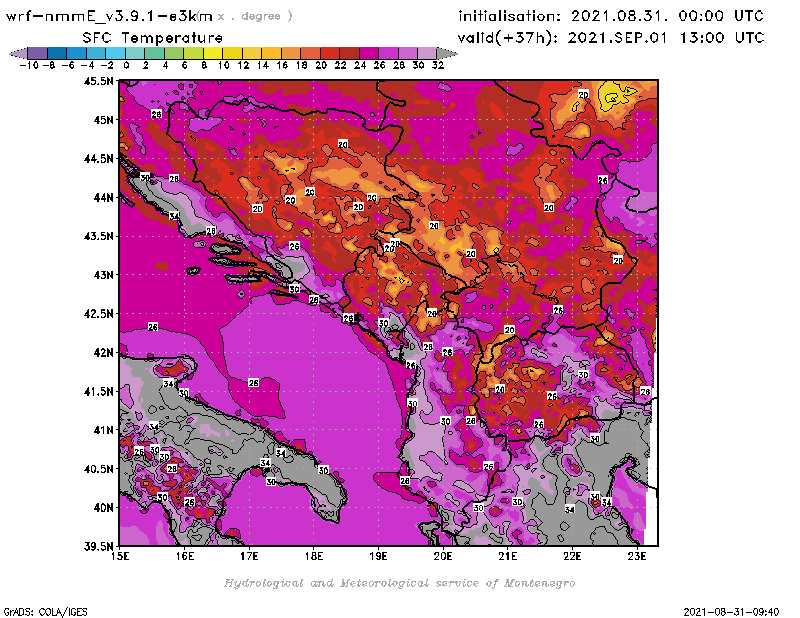Click the 16E longitude axis label
800x618 pixels.
(x=185, y=556)
